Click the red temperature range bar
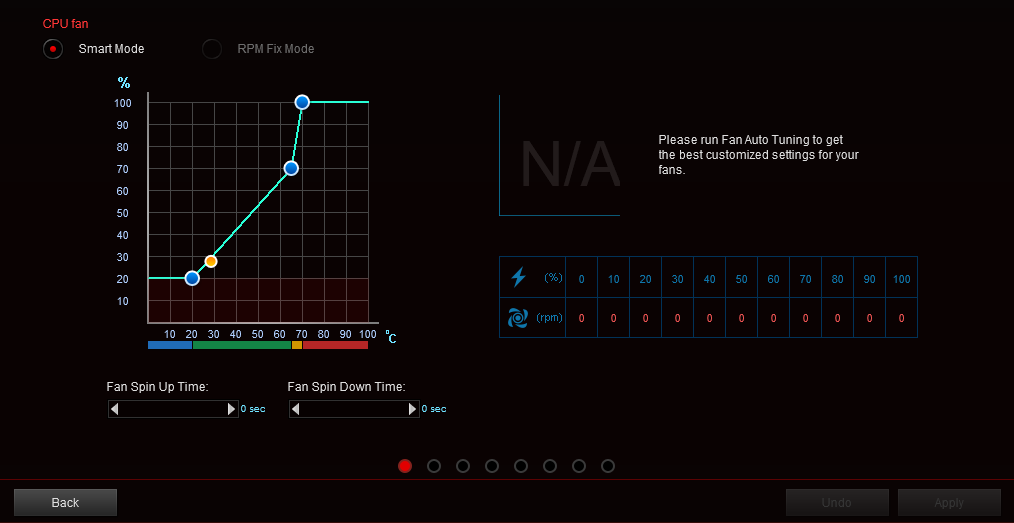 tap(336, 345)
